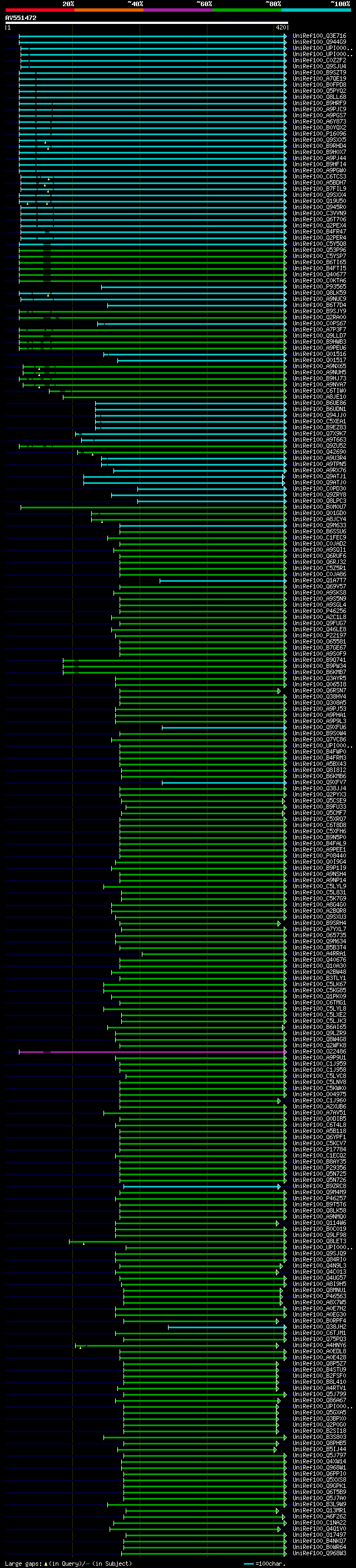Select the UniRef100_B9HJ73 label

coord(319,379)
